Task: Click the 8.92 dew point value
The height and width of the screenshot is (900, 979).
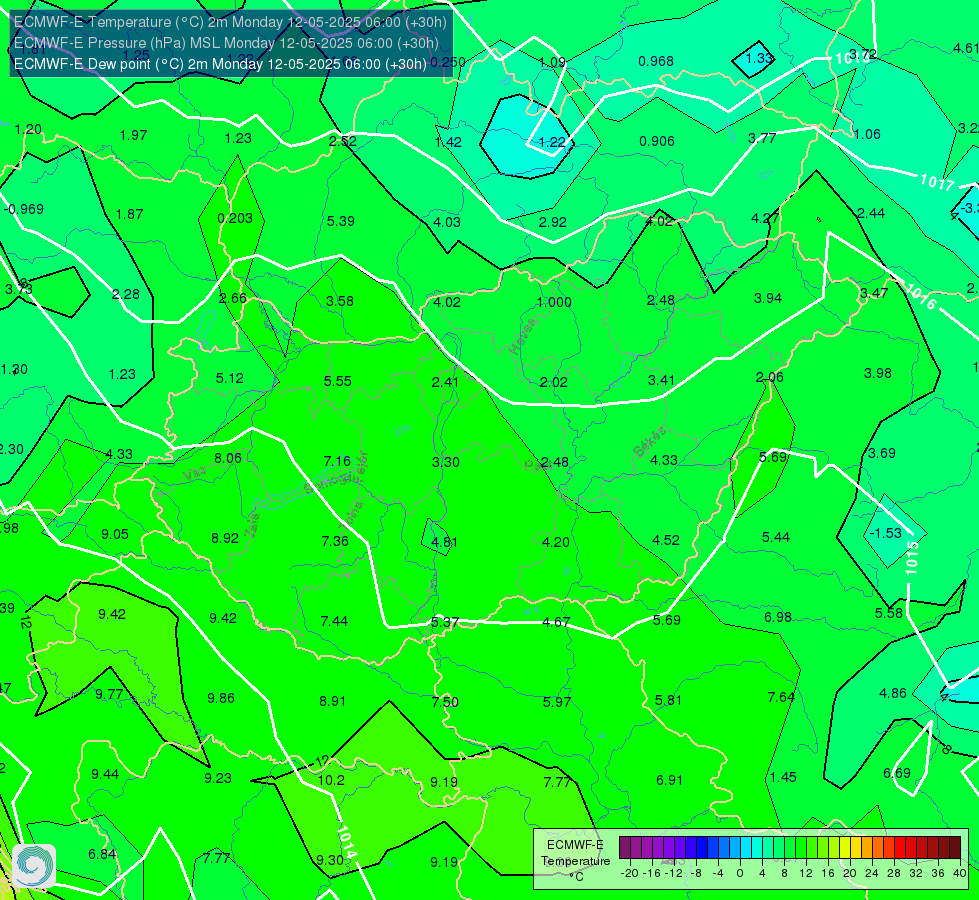Action: point(225,538)
